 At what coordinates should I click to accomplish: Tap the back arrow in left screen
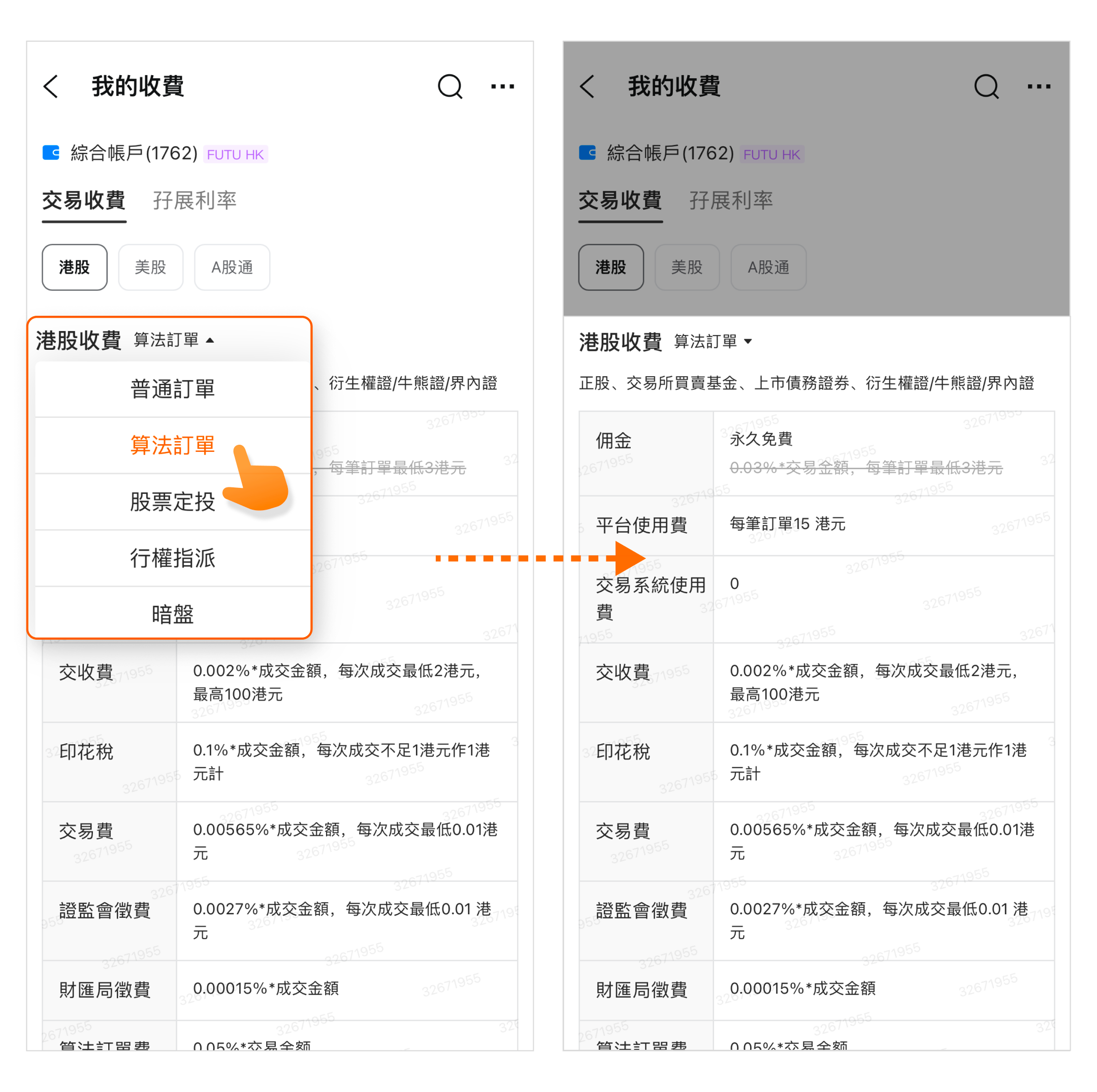click(x=51, y=87)
